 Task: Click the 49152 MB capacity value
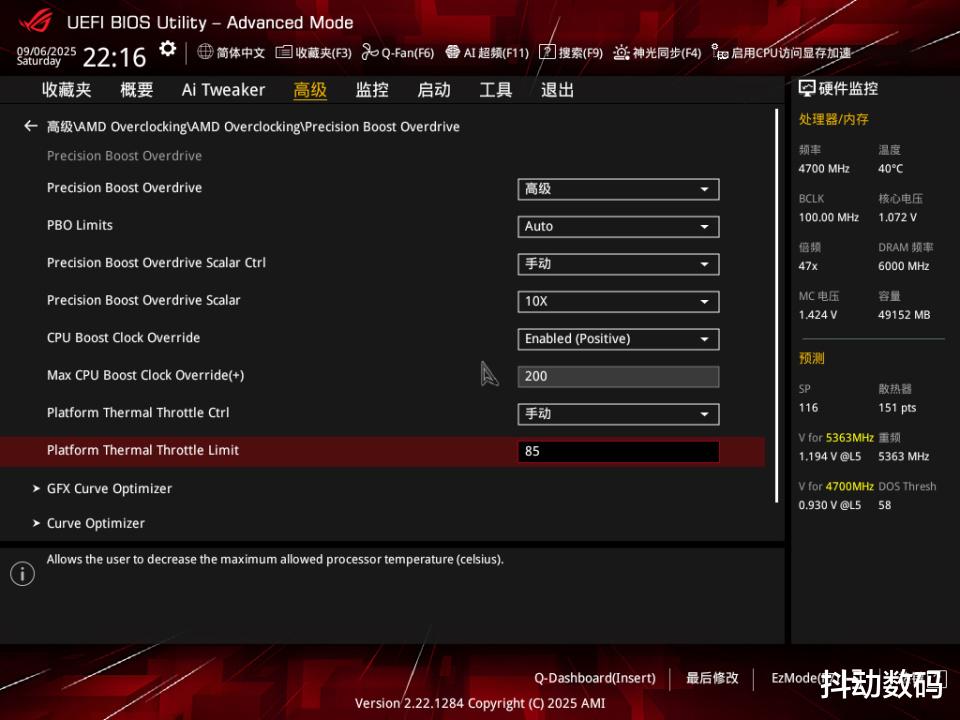[904, 315]
